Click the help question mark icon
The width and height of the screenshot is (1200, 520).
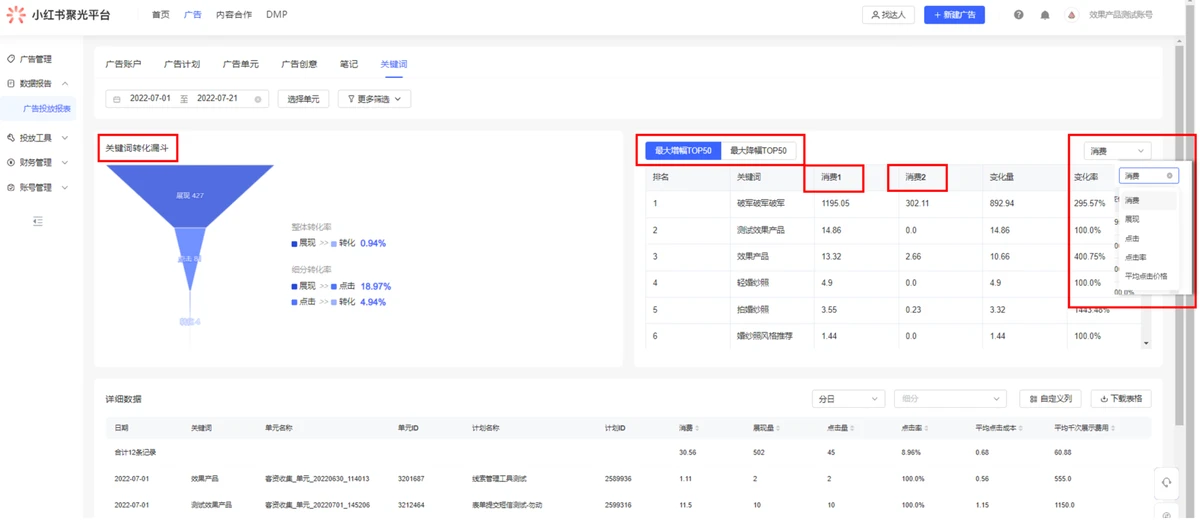click(1019, 15)
